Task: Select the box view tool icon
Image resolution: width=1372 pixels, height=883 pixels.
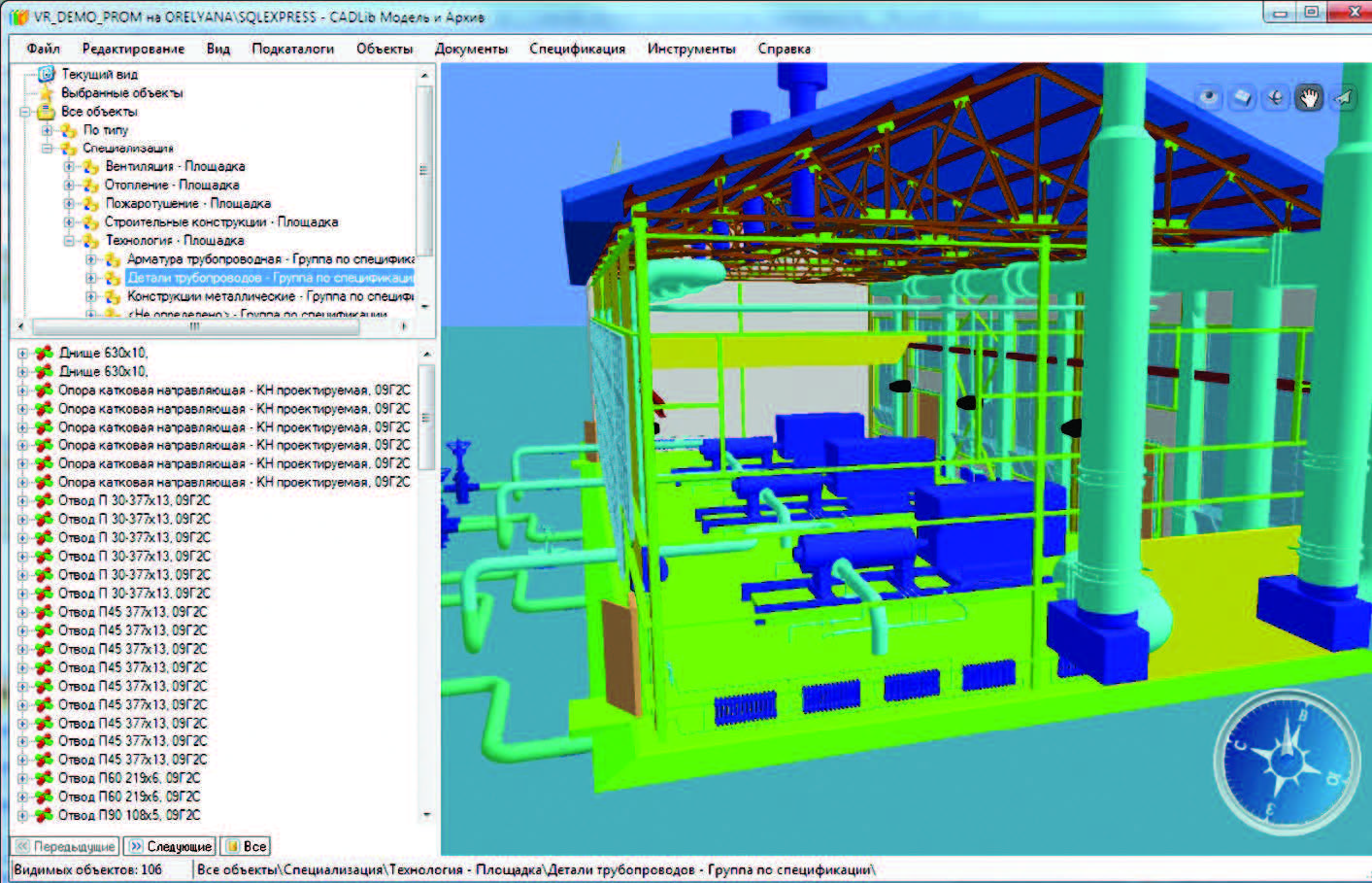Action: tap(1242, 97)
